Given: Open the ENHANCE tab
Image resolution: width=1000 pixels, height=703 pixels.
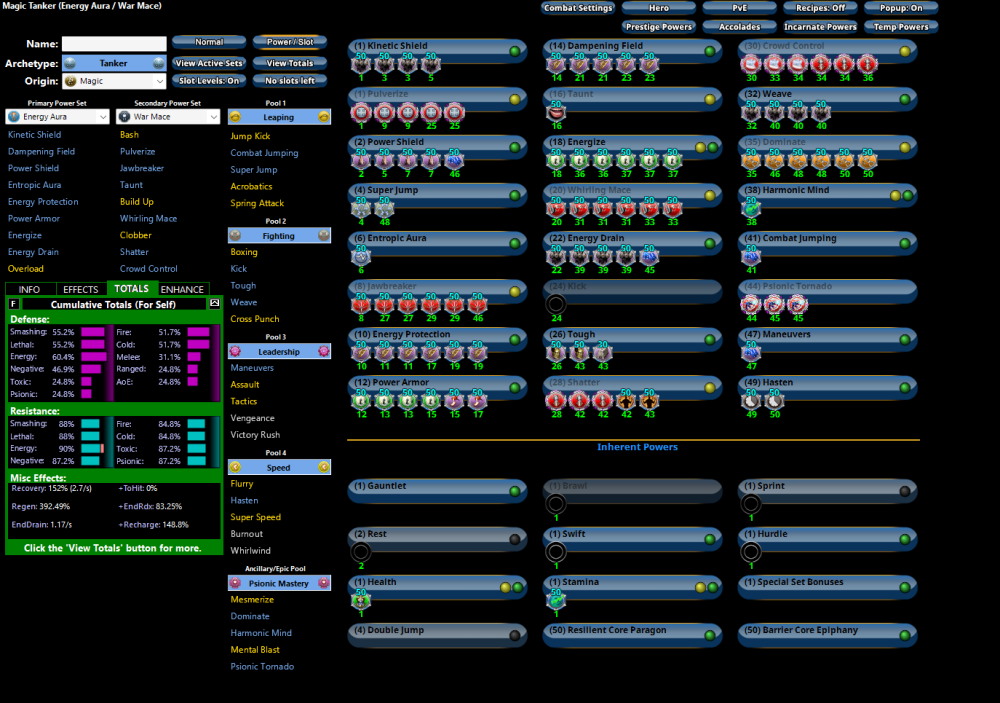Looking at the screenshot, I should [x=183, y=290].
